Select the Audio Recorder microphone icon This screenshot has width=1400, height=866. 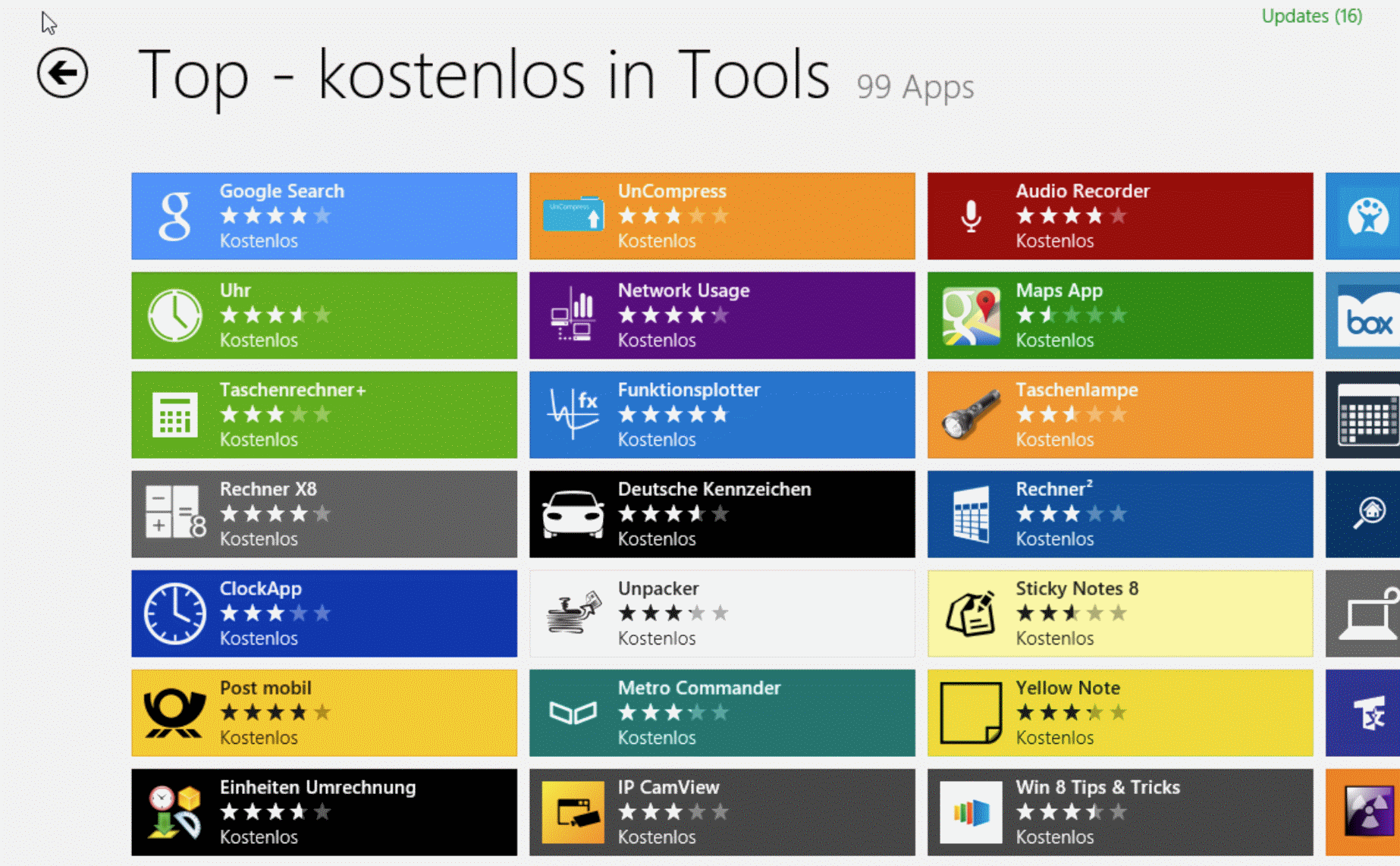coord(971,216)
